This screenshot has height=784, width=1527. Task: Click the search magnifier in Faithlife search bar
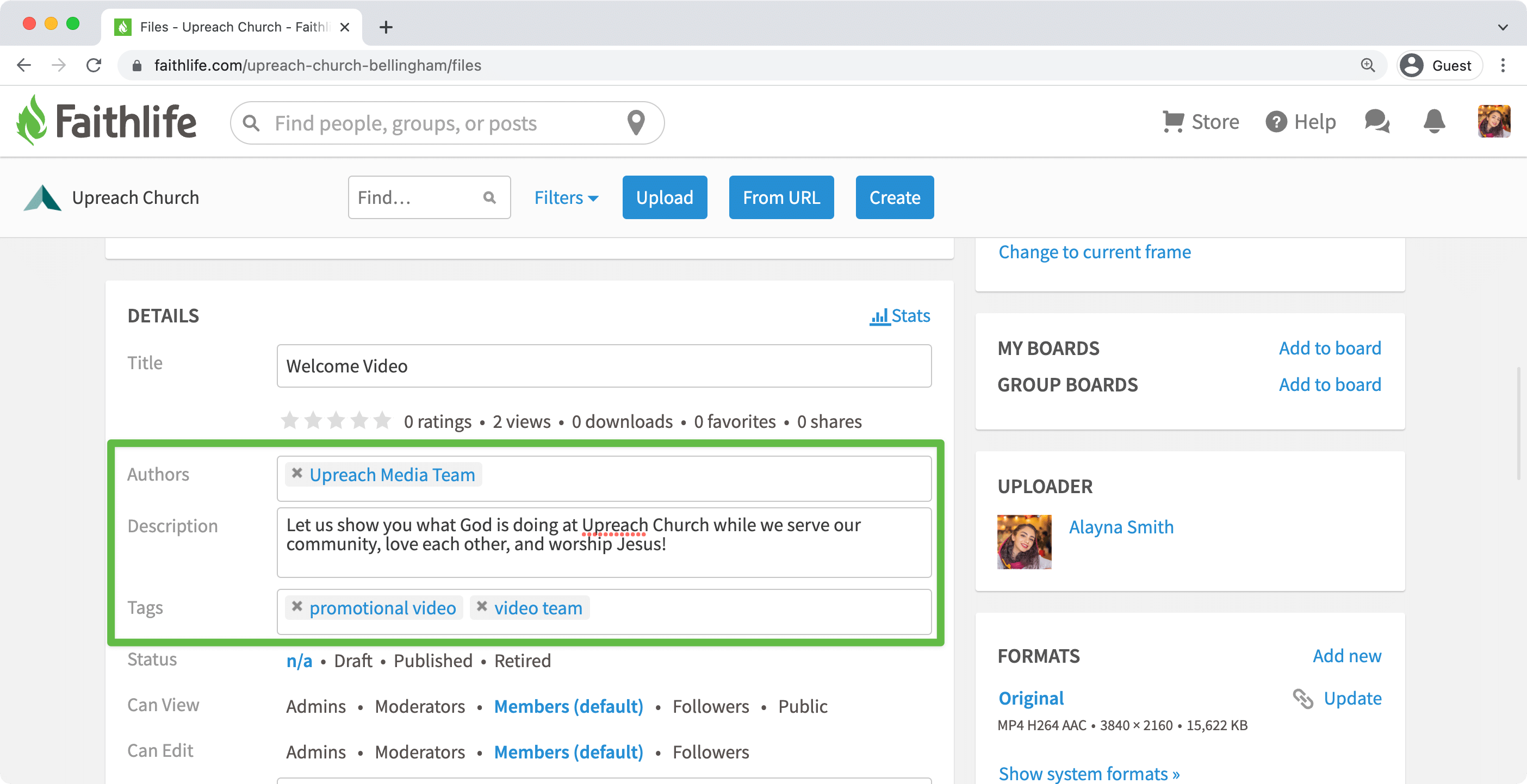251,123
